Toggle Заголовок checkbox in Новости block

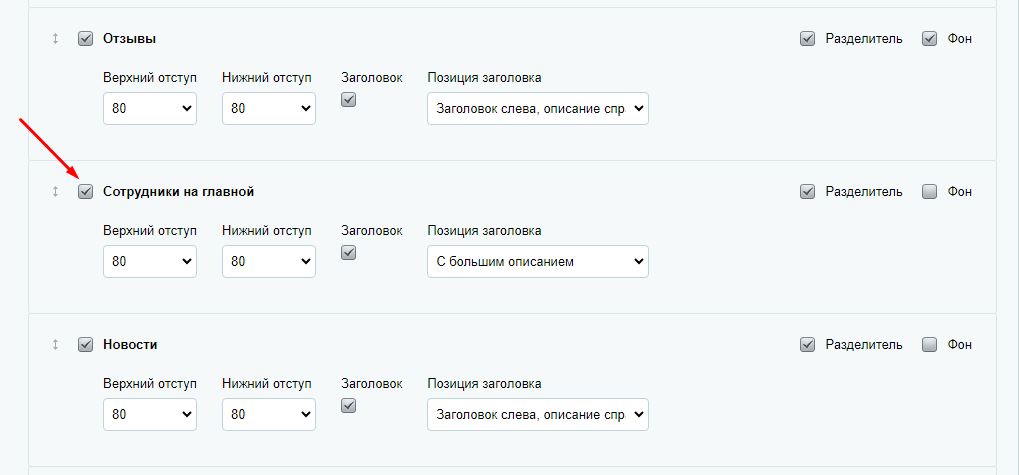coord(348,406)
